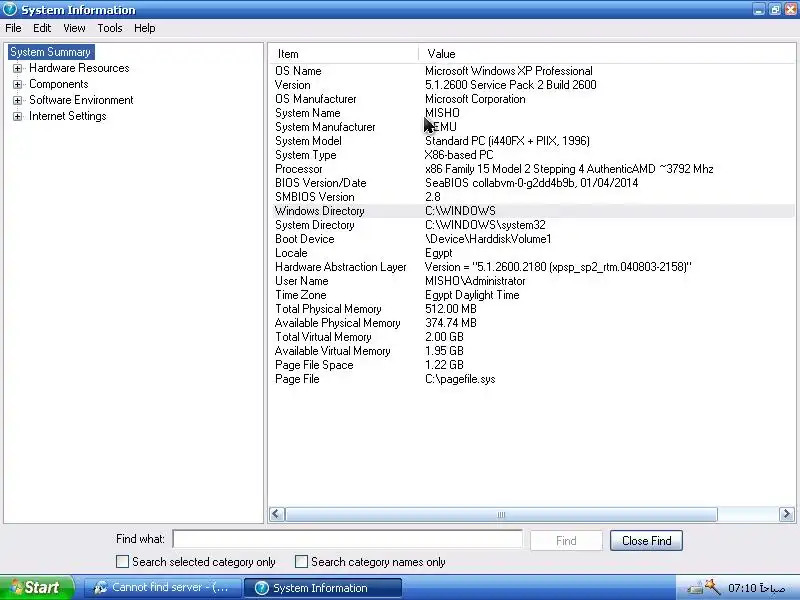800x600 pixels.
Task: Click the horizontal scrollbar right arrow
Action: coord(786,514)
